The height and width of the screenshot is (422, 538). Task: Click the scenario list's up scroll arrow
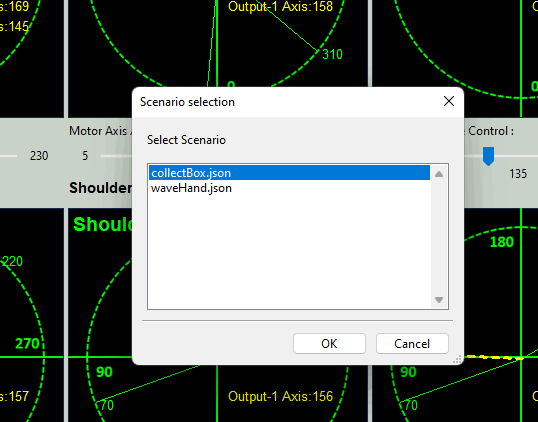[x=439, y=174]
